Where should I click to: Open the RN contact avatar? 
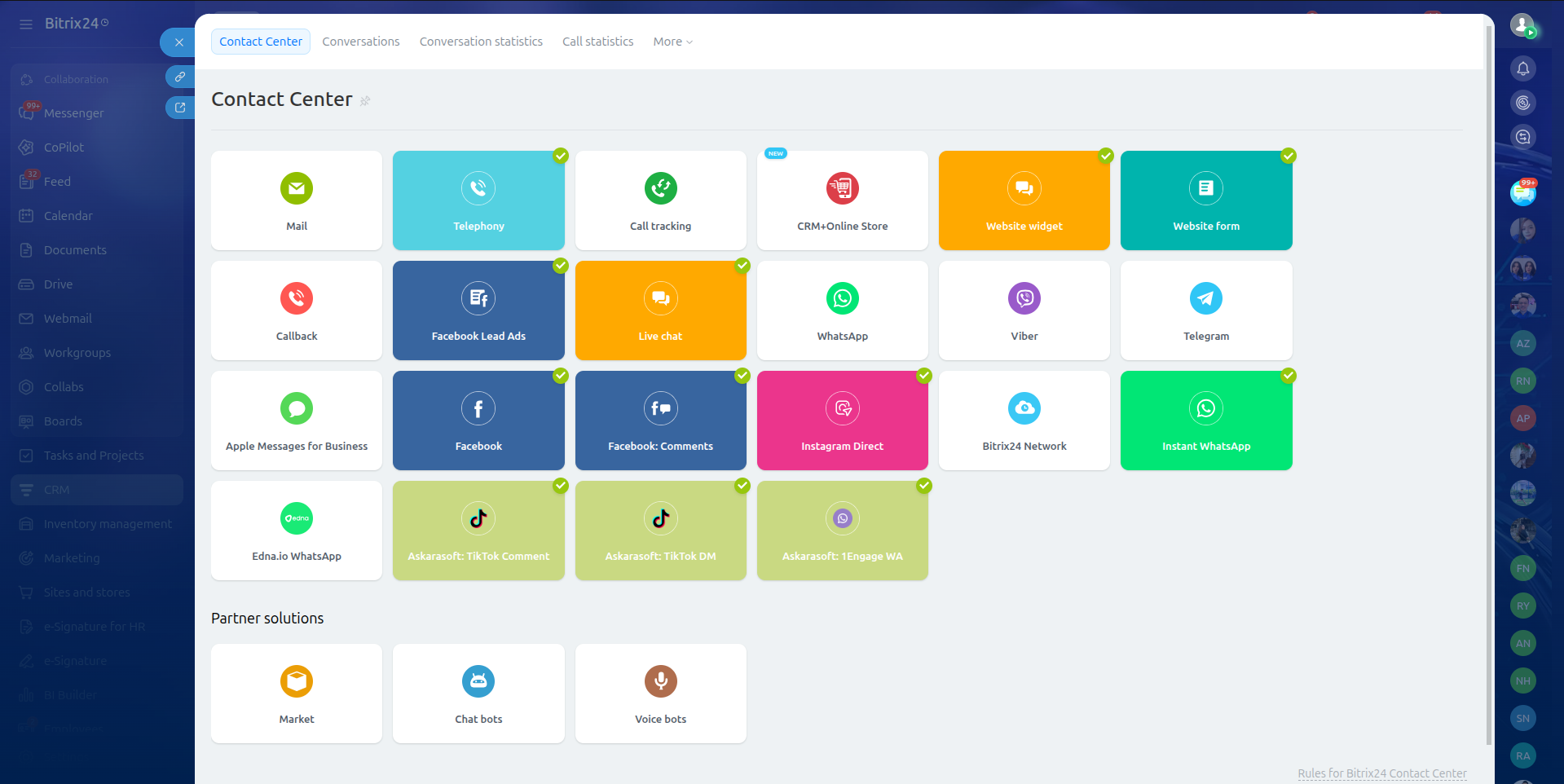click(x=1522, y=381)
